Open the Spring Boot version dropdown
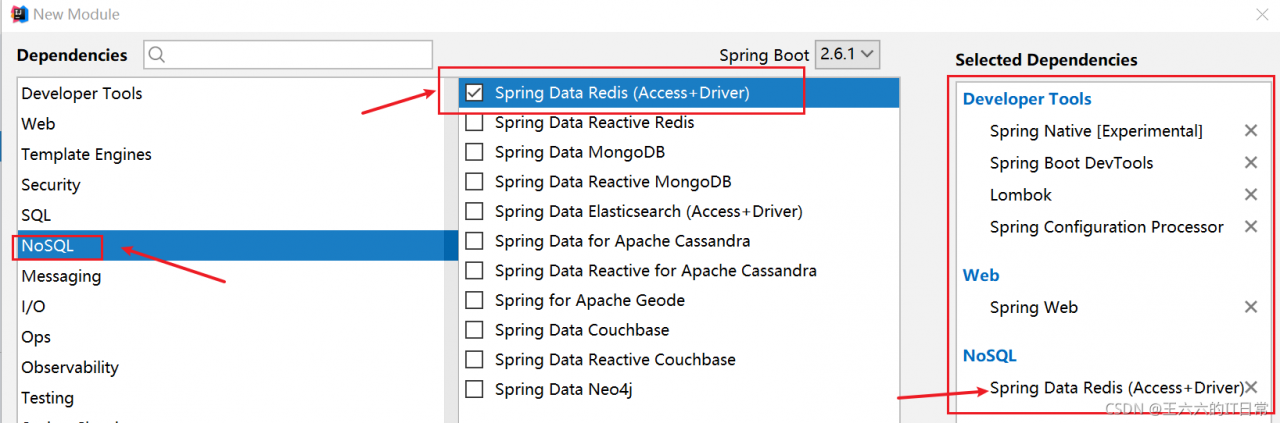Screen dimensions: 1280x423 [x=848, y=54]
